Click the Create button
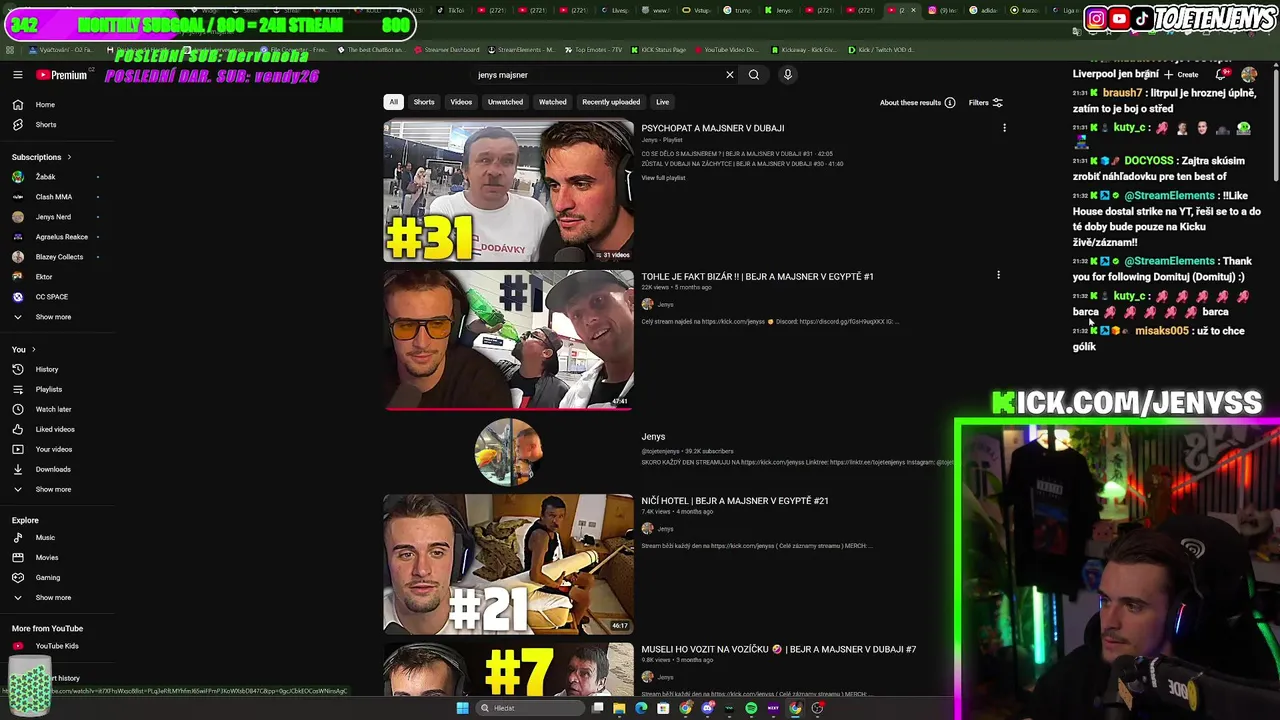The width and height of the screenshot is (1280, 720). pyautogui.click(x=1181, y=75)
